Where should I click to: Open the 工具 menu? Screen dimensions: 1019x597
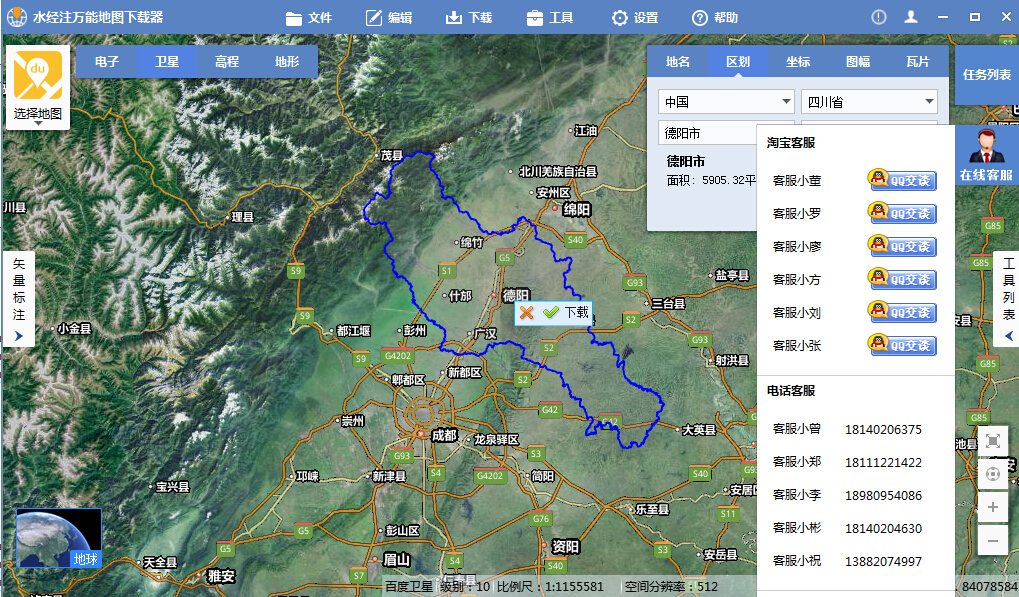point(550,18)
